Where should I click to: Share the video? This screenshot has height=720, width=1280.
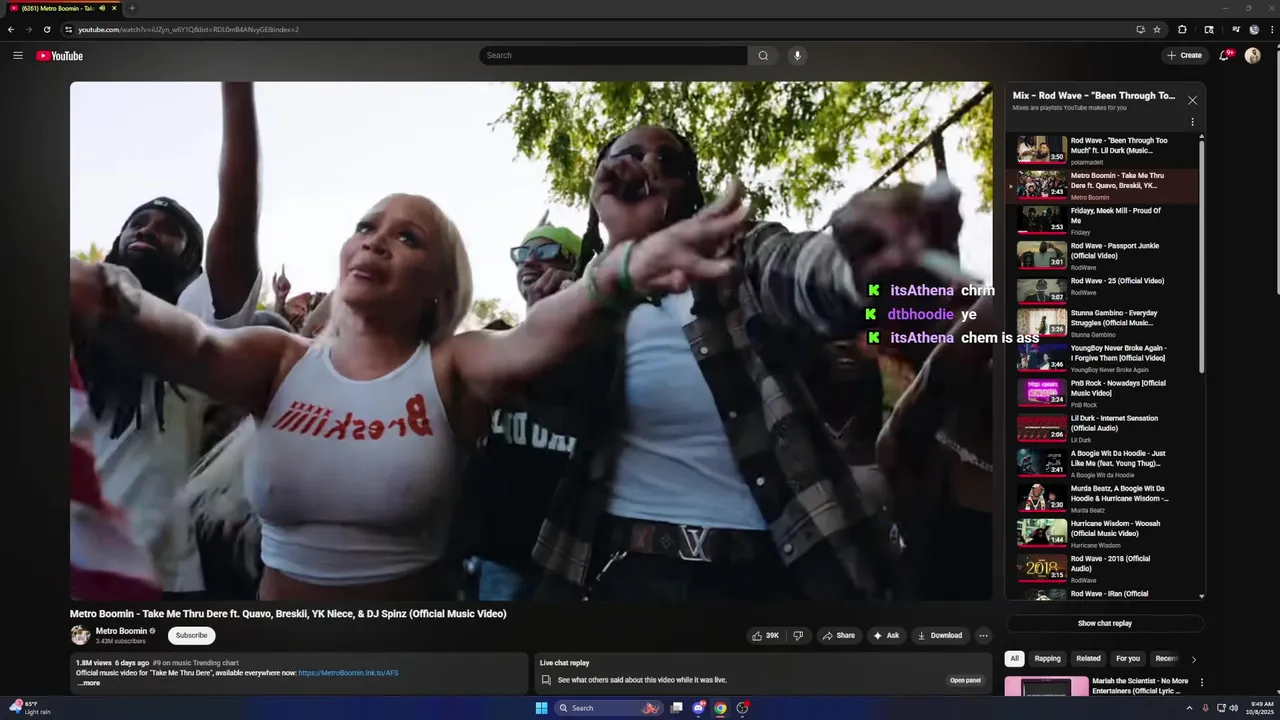point(838,635)
